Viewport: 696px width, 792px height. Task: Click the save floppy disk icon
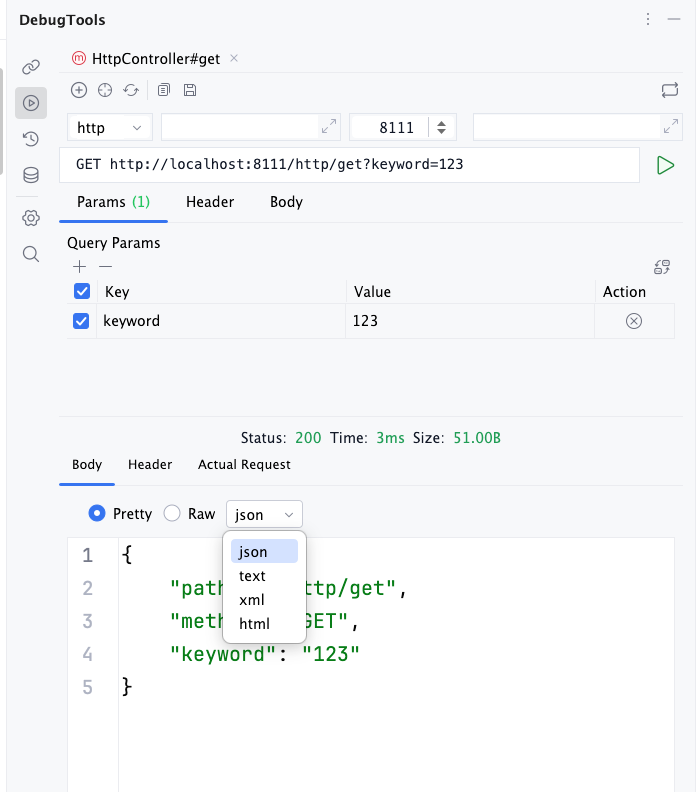[190, 90]
